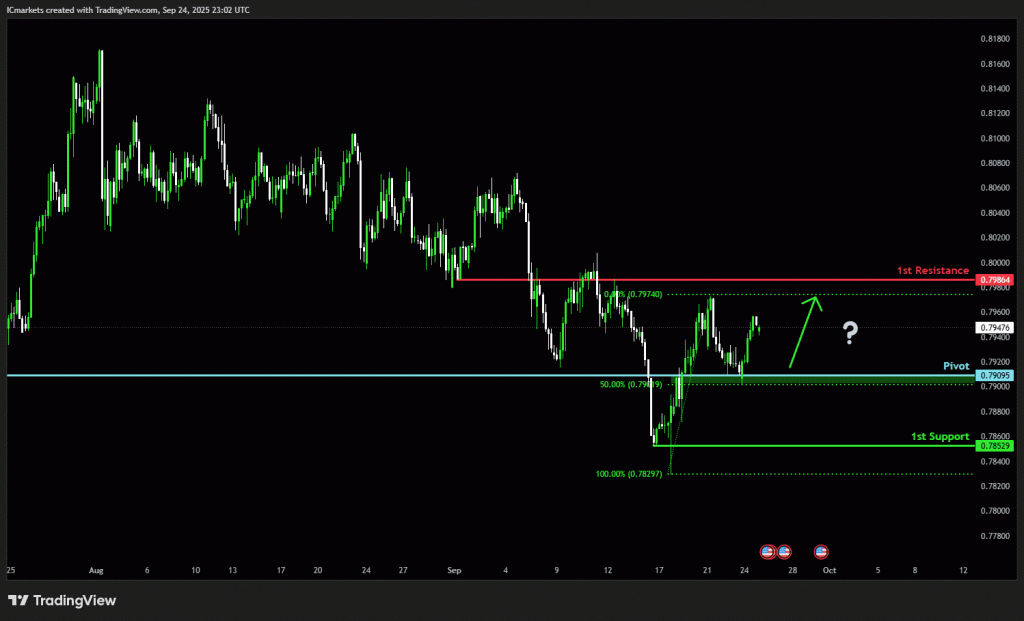Select the red 1st Resistance price tag 0.79864
The image size is (1024, 621).
point(995,280)
